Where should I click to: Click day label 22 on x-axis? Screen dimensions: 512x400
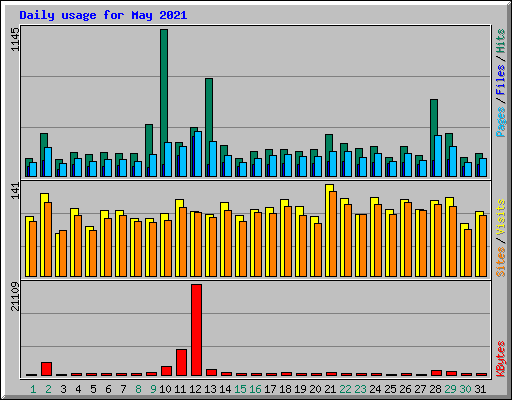pyautogui.click(x=345, y=389)
